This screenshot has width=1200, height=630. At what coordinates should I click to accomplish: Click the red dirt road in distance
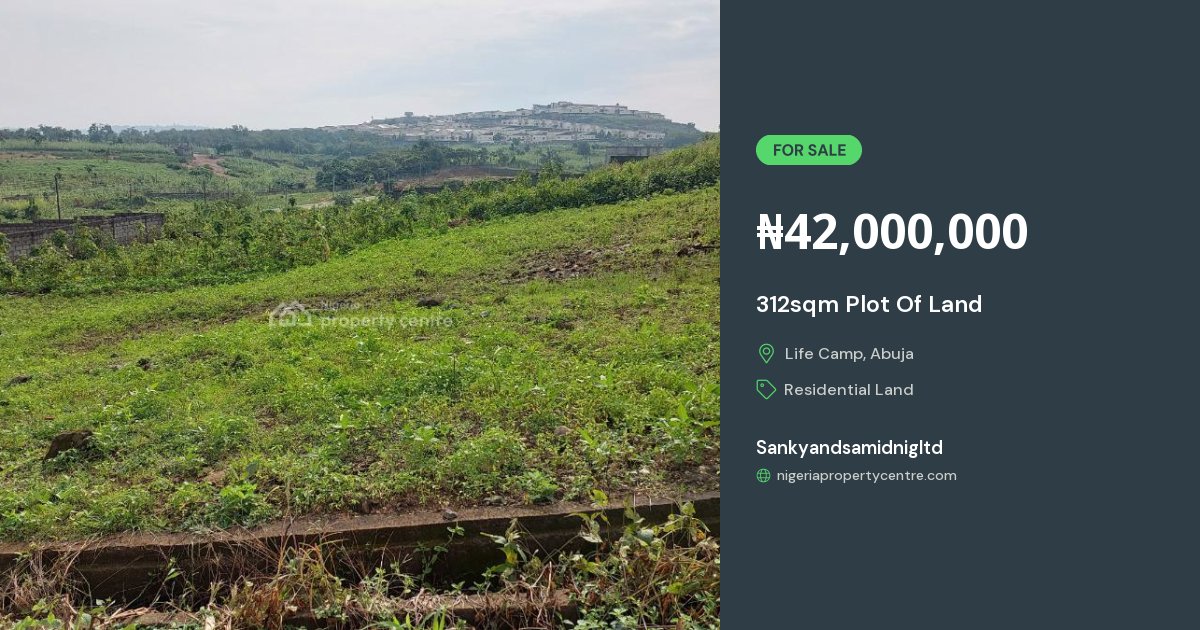(x=211, y=164)
